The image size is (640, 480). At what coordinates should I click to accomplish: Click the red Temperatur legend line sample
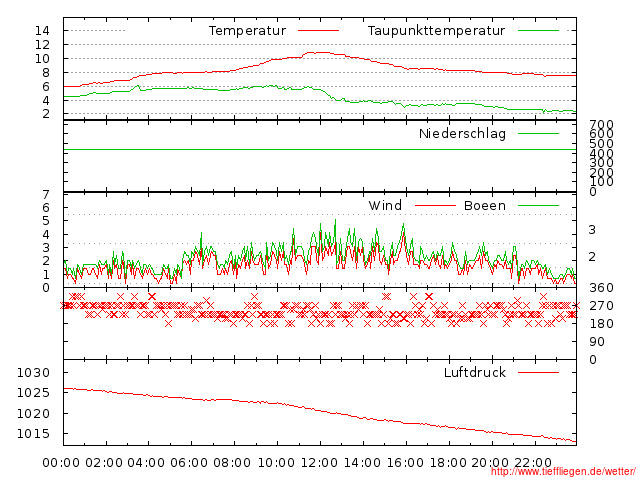318,31
